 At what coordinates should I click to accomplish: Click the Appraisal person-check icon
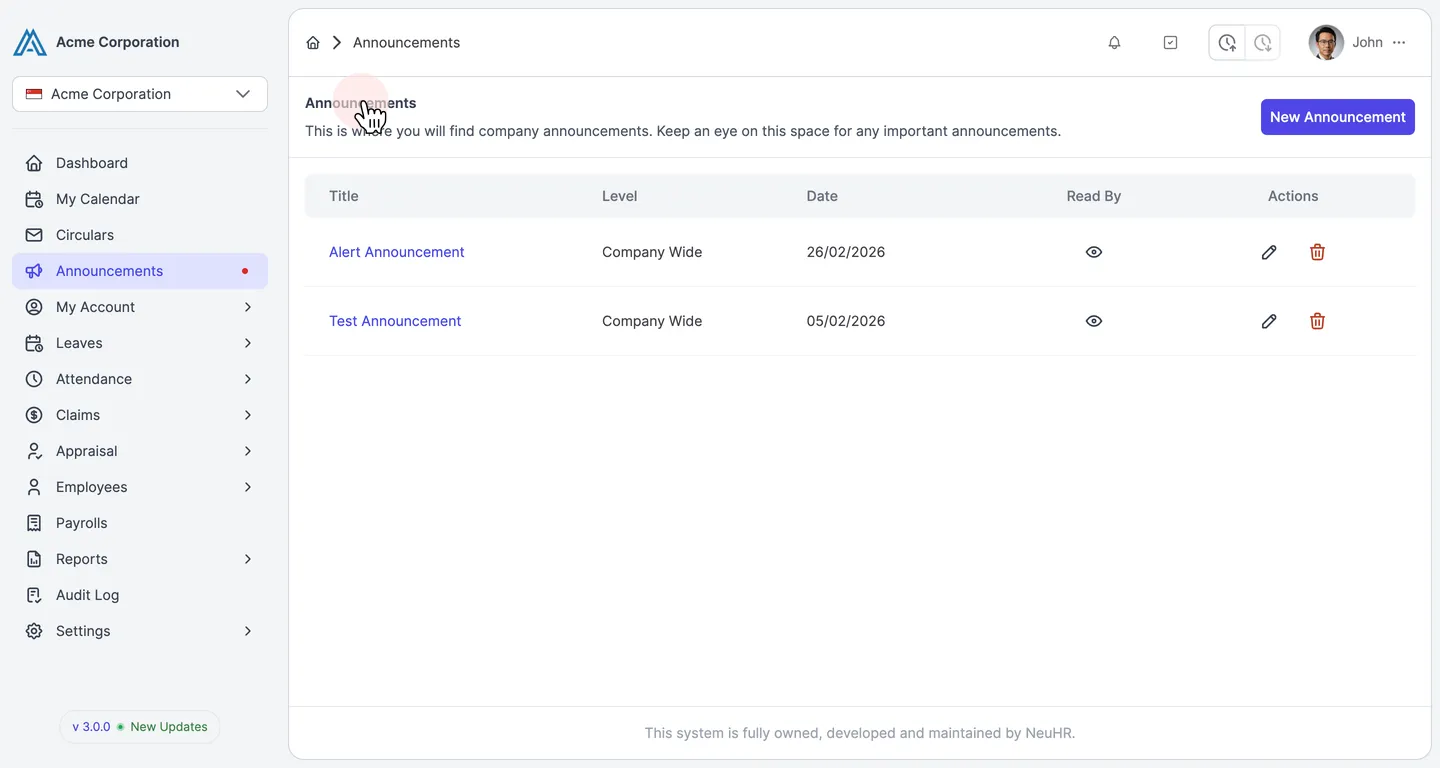point(34,451)
